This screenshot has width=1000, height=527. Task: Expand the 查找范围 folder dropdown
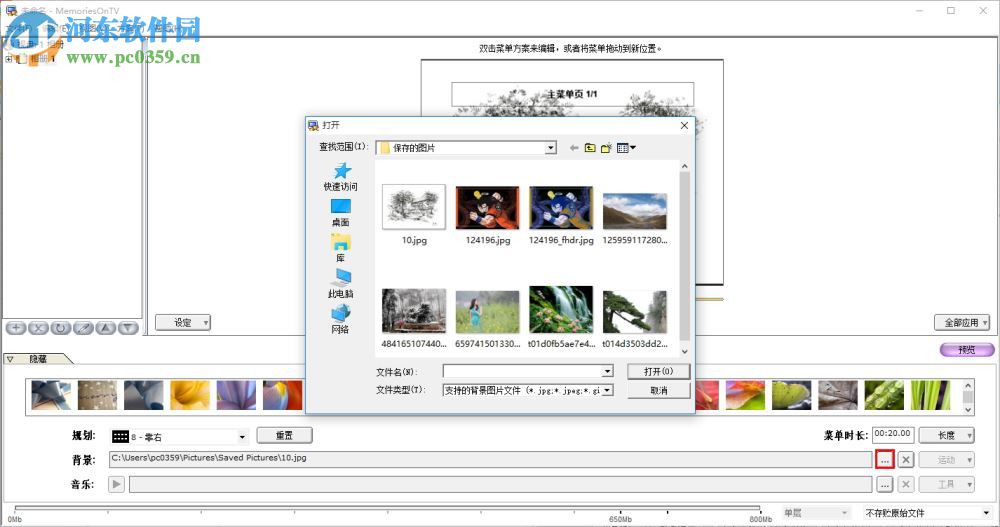point(550,148)
